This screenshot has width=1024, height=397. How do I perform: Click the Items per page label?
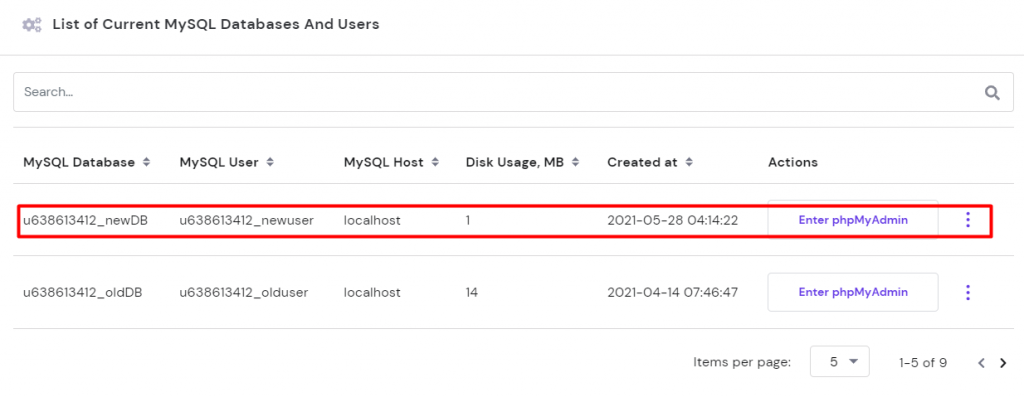tap(743, 362)
